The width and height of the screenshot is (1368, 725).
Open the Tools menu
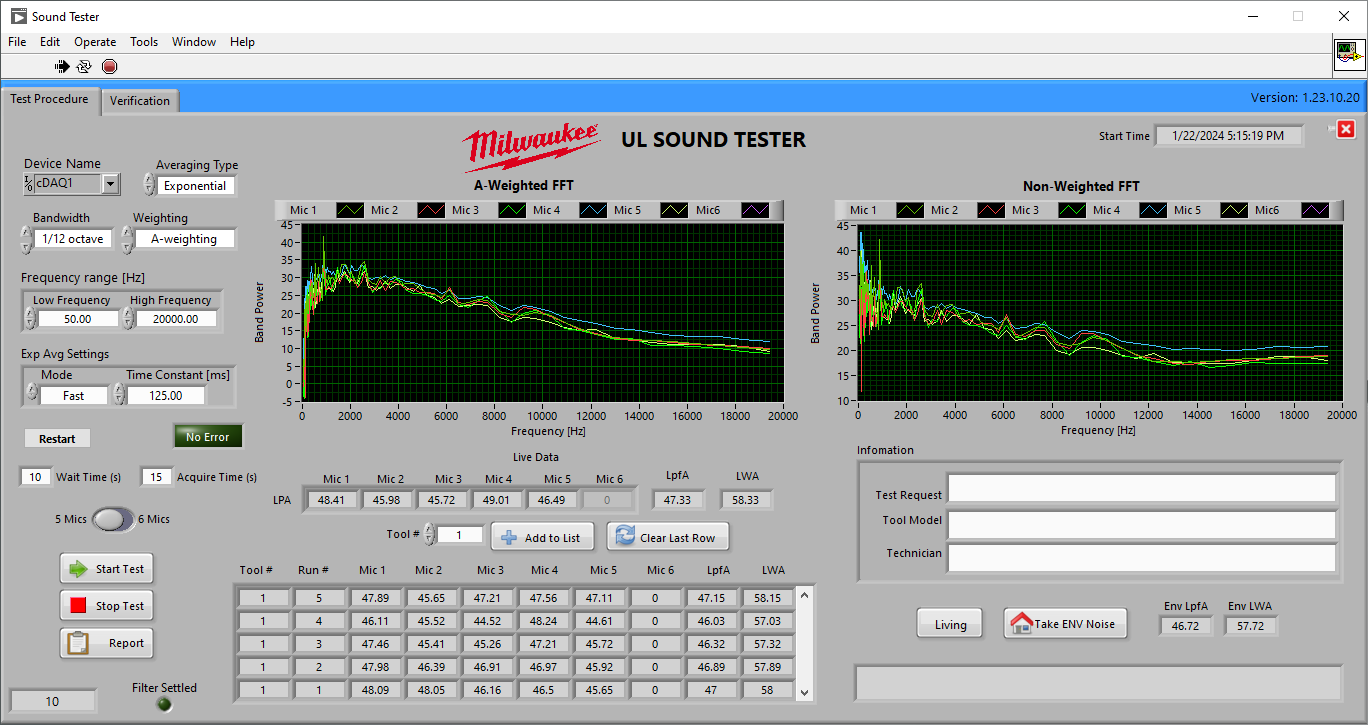(144, 42)
